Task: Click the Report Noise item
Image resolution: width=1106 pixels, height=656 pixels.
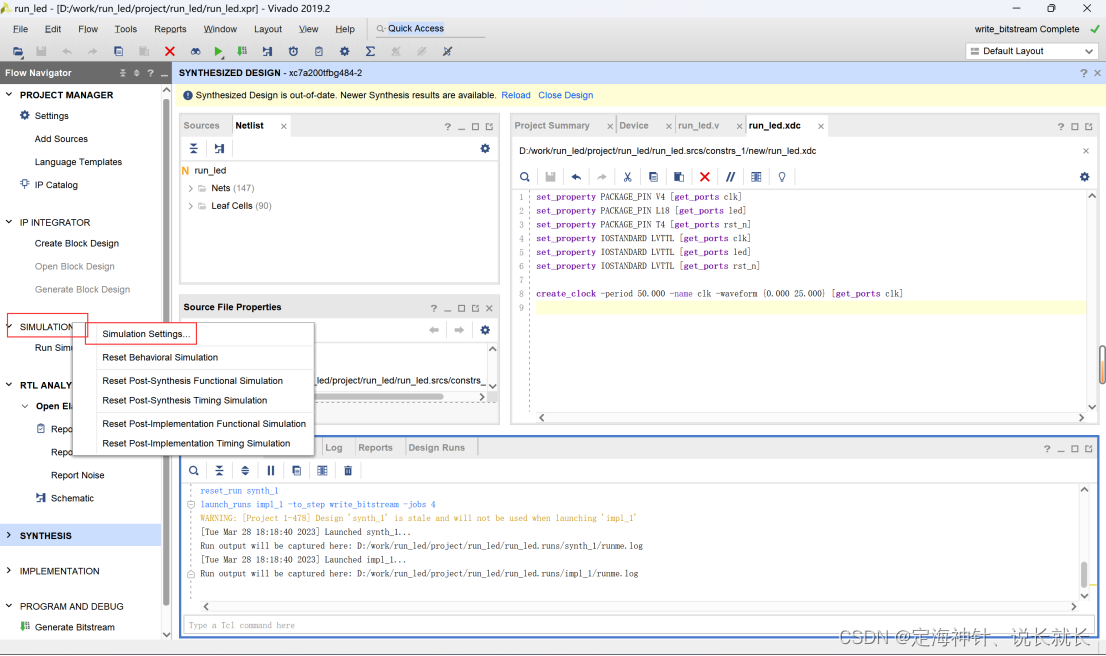Action: (x=78, y=475)
